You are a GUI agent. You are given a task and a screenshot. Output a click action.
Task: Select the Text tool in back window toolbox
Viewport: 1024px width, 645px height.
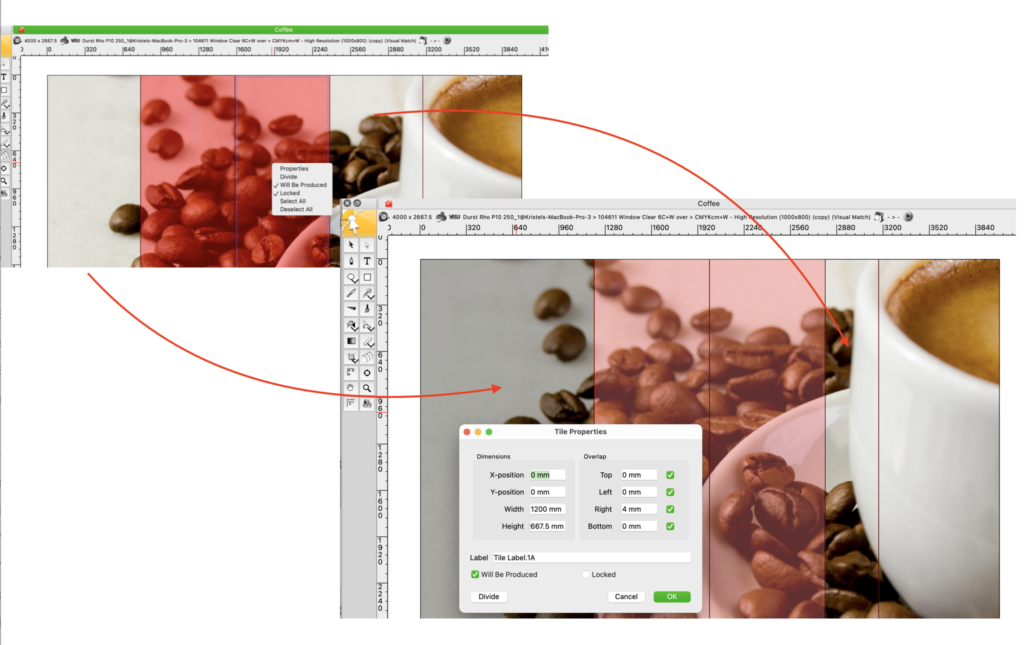point(5,77)
